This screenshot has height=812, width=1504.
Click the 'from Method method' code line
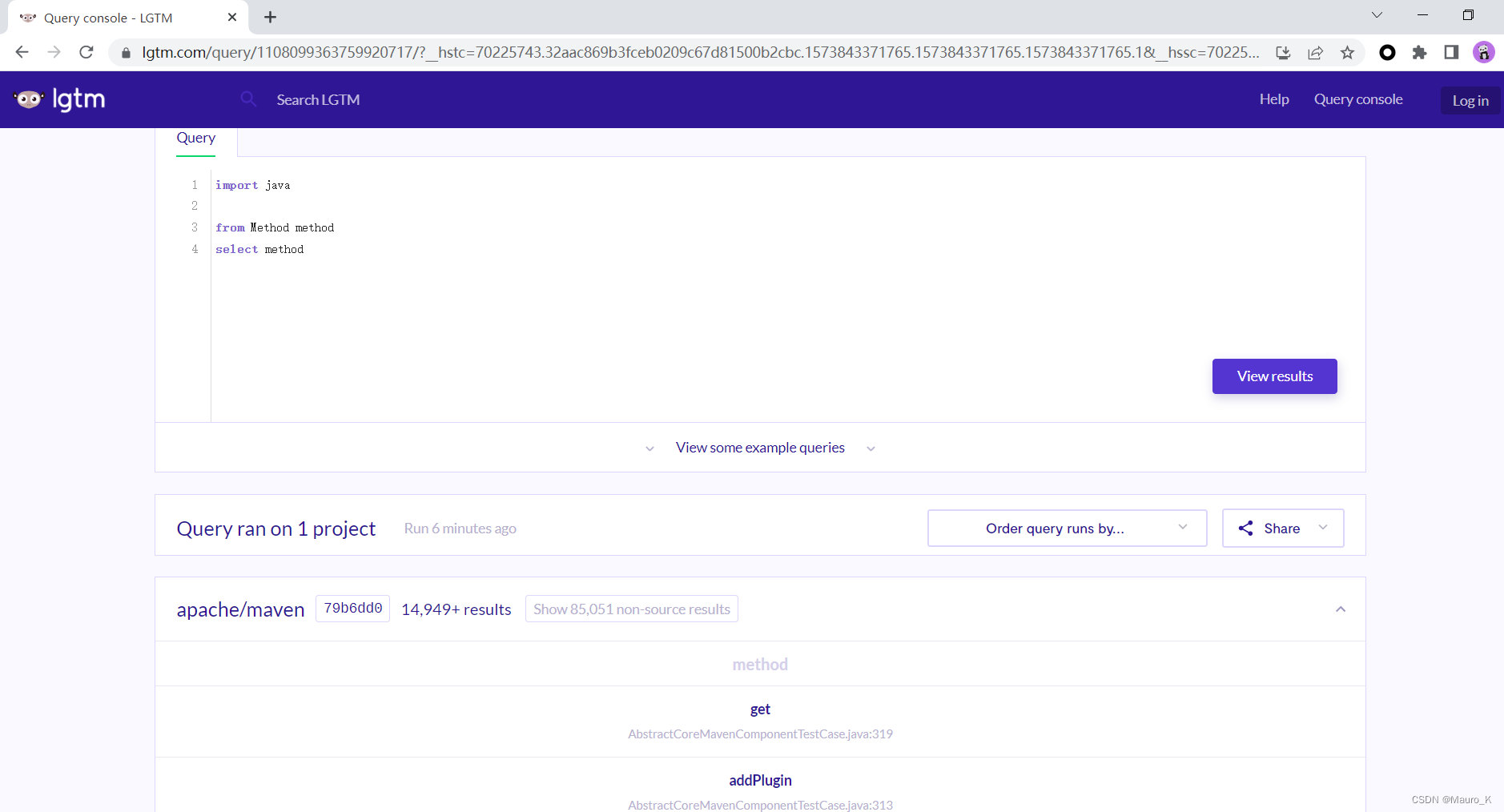coord(275,228)
